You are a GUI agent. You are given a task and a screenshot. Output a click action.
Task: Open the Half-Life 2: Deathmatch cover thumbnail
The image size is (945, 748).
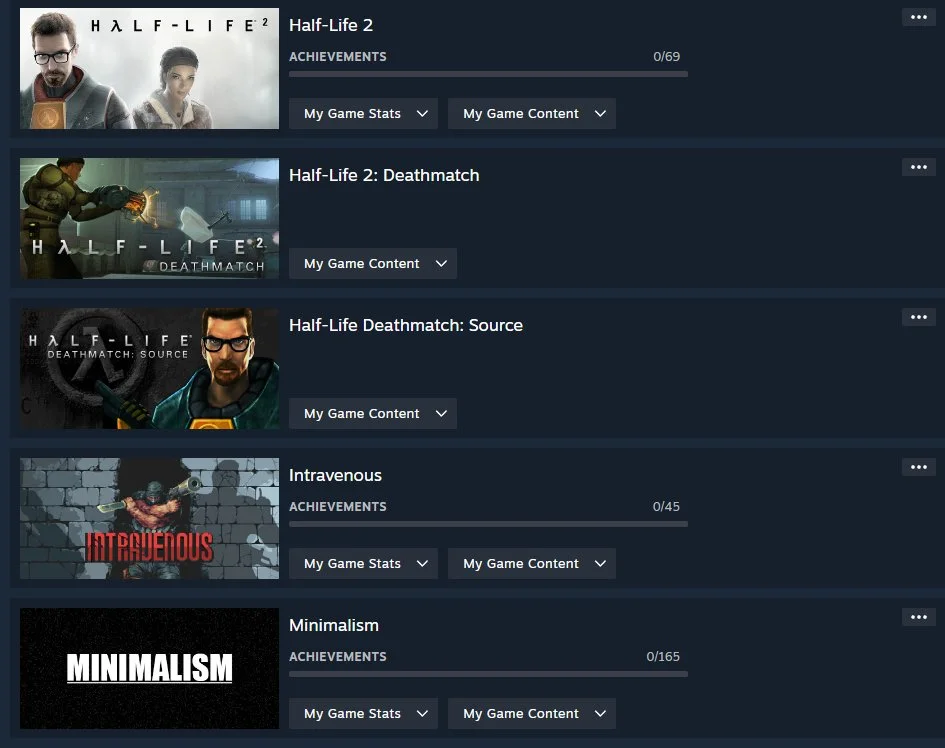pos(149,219)
